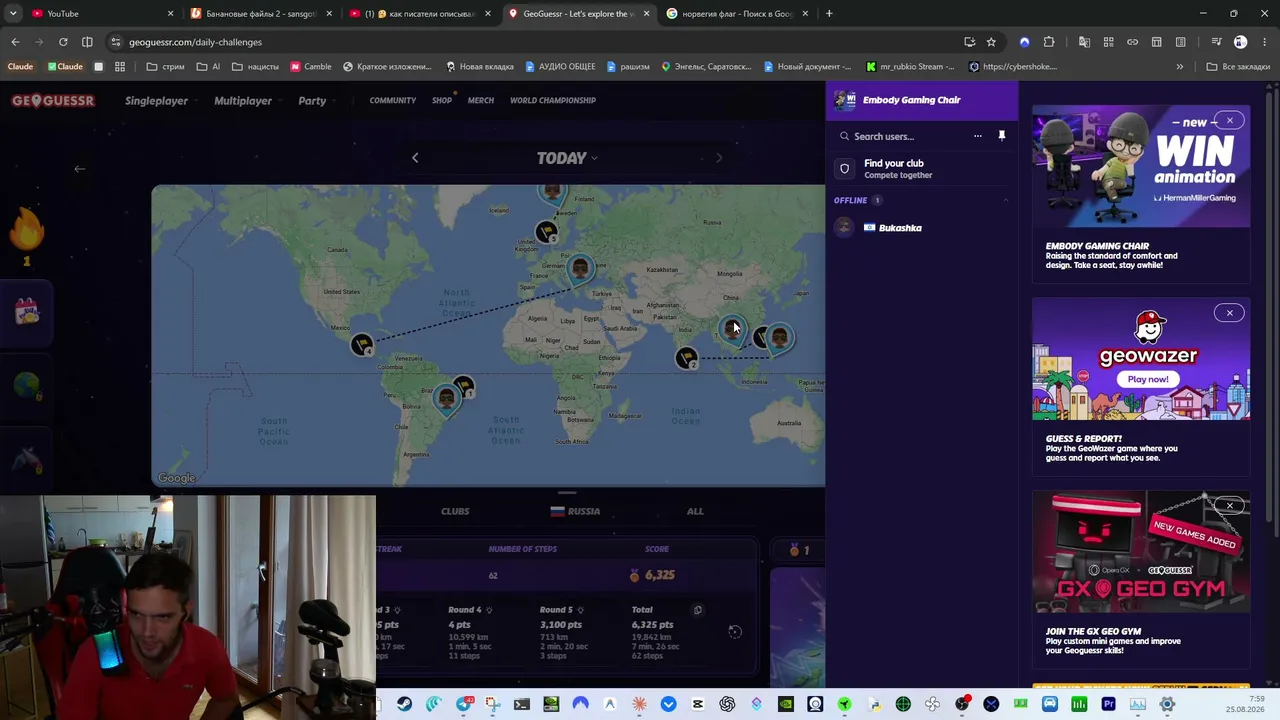Open the стрим bookmarks folder

(x=165, y=67)
